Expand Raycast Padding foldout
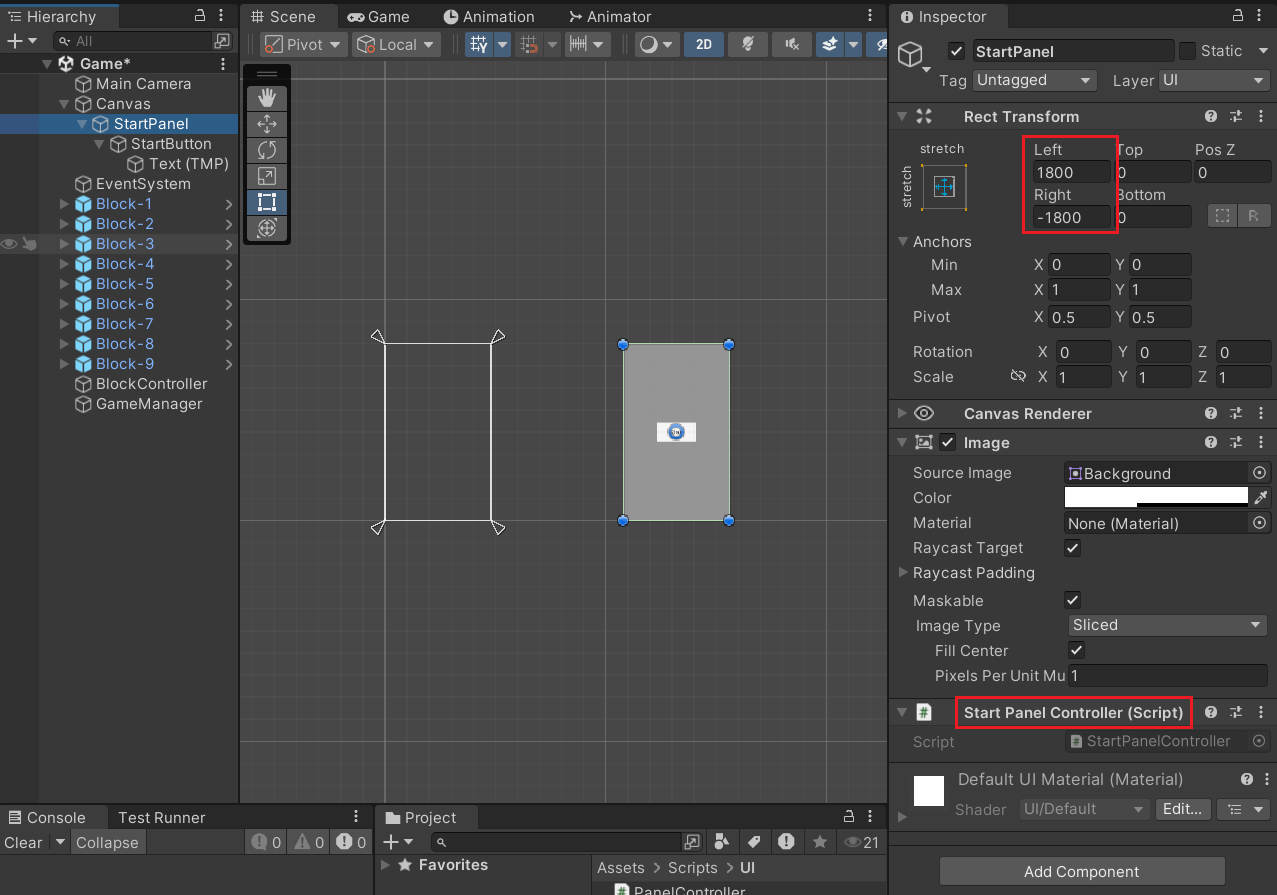Image resolution: width=1277 pixels, height=895 pixels. 903,573
